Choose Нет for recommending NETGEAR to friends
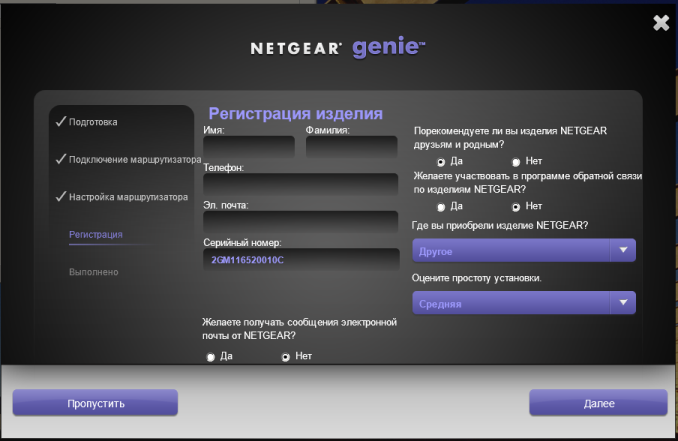 515,162
